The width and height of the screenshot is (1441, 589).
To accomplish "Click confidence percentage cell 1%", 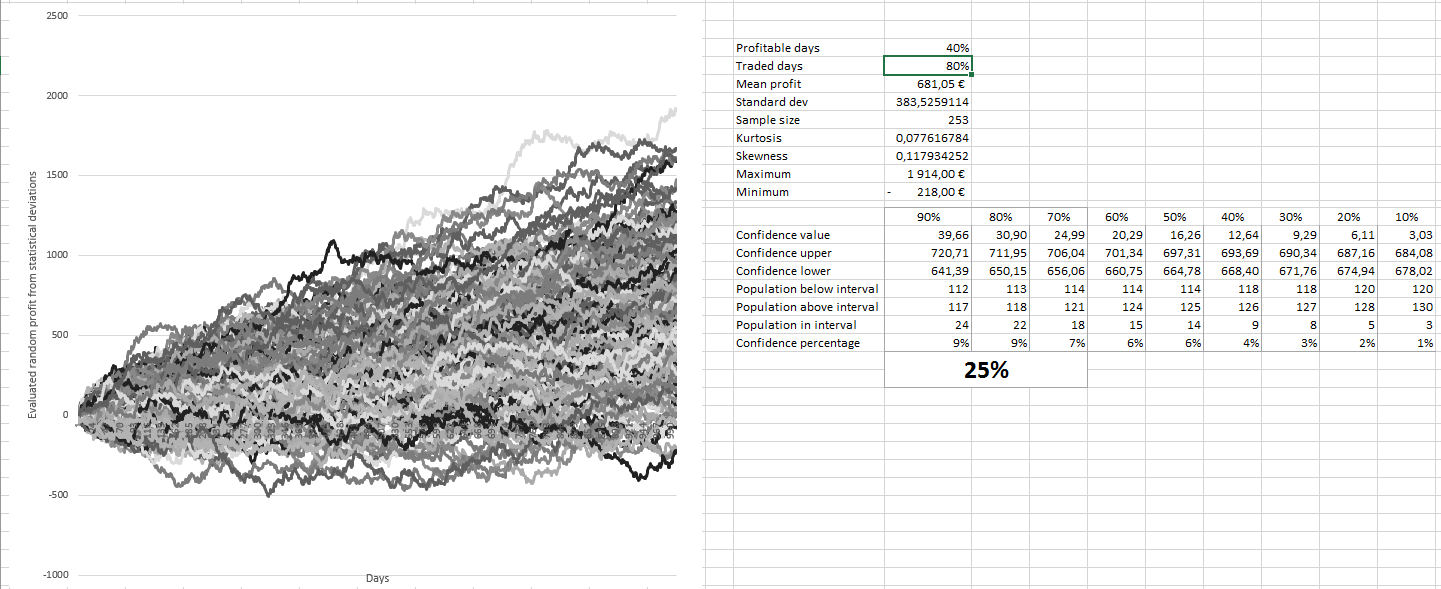I will 1408,343.
